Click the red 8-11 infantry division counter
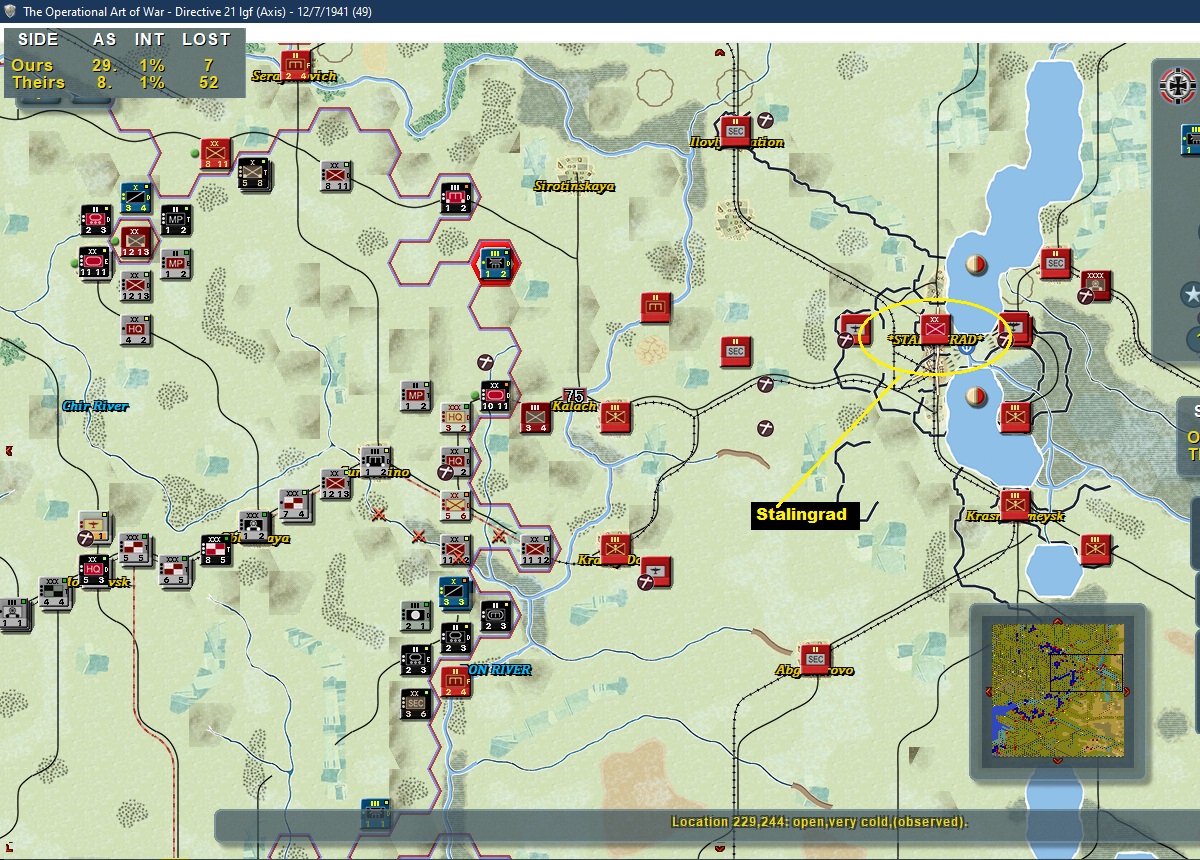Viewport: 1200px width, 860px height. 216,154
